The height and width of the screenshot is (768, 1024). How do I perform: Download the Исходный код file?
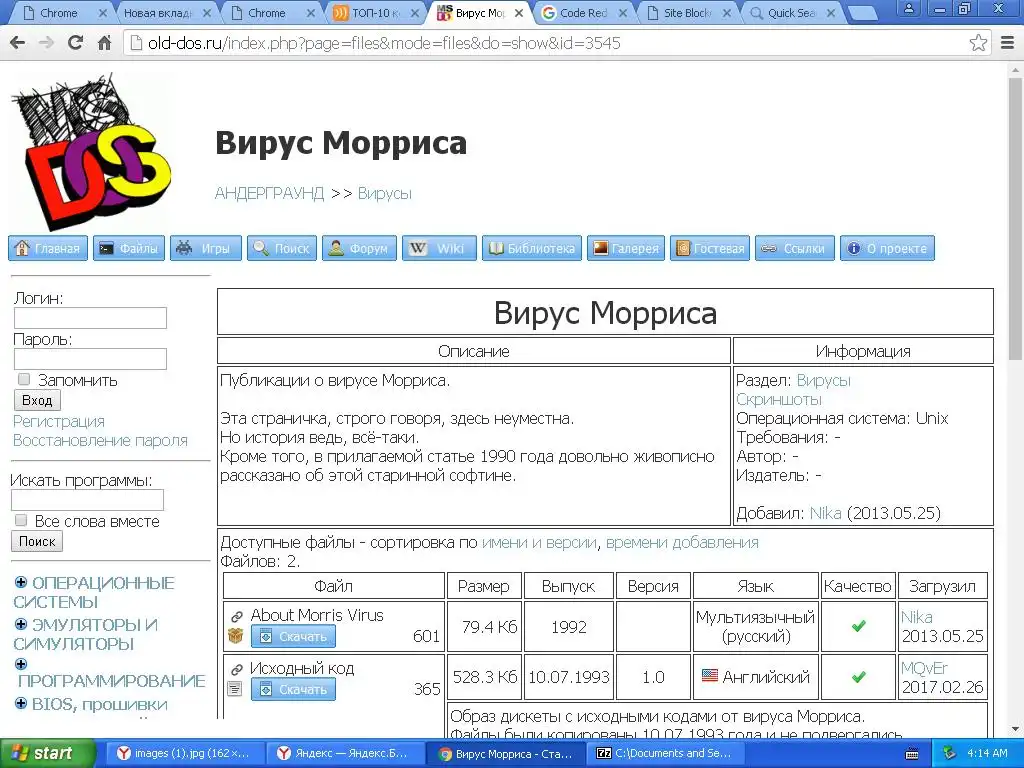293,689
